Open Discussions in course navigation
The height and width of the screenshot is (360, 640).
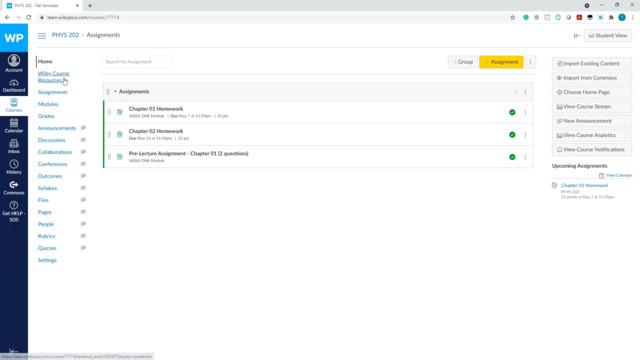click(x=51, y=140)
